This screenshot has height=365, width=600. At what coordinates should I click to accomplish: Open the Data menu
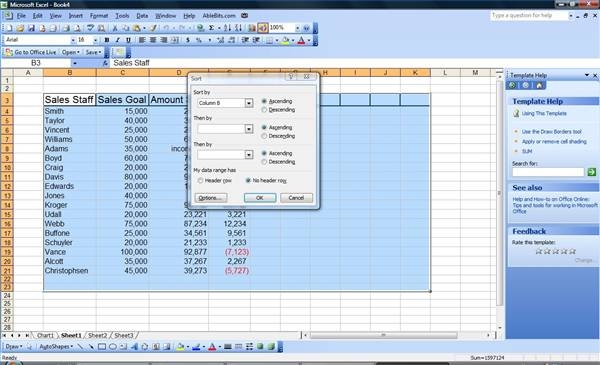click(x=142, y=16)
